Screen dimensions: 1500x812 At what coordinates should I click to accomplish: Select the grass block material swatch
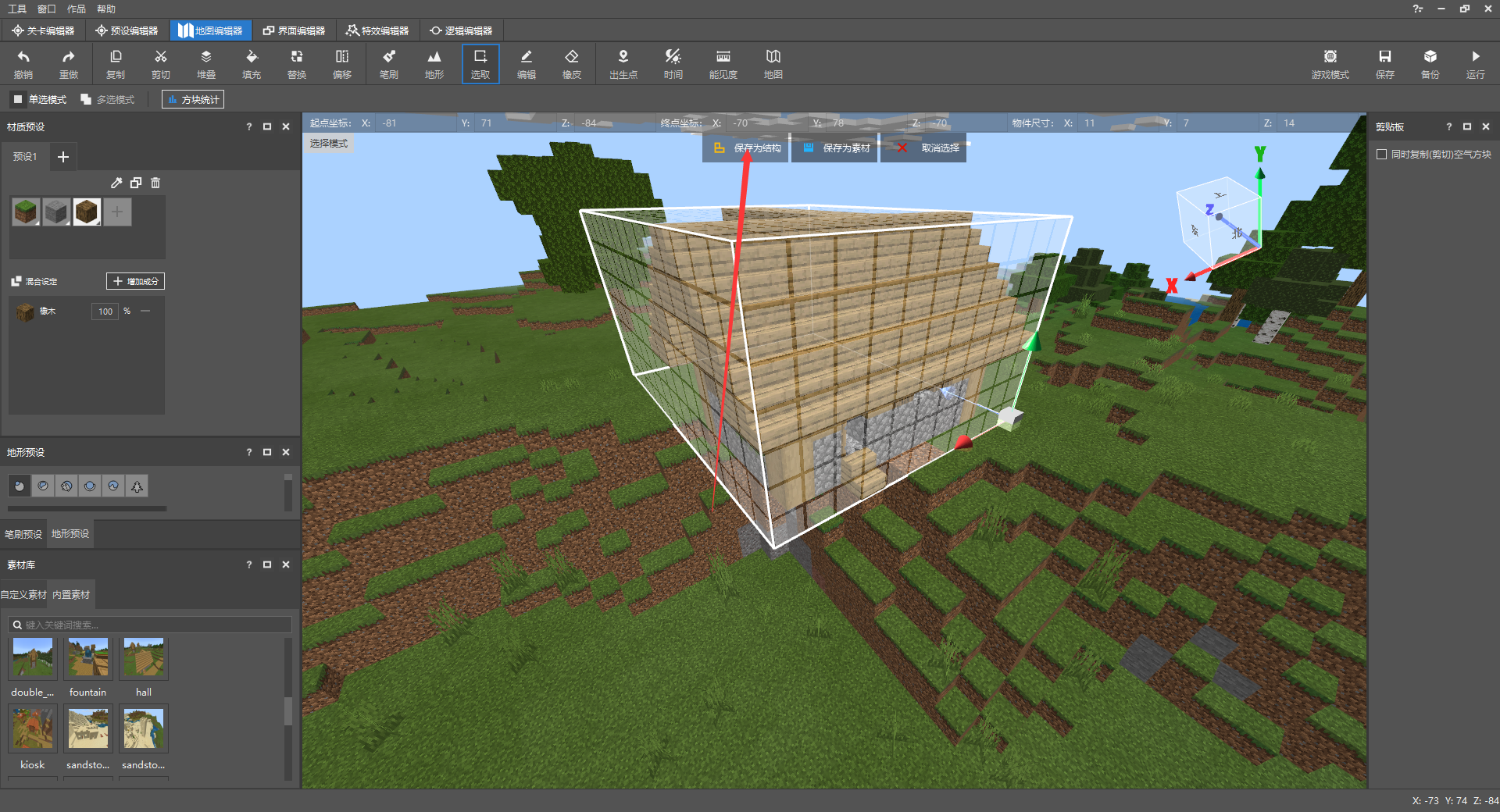(x=26, y=212)
